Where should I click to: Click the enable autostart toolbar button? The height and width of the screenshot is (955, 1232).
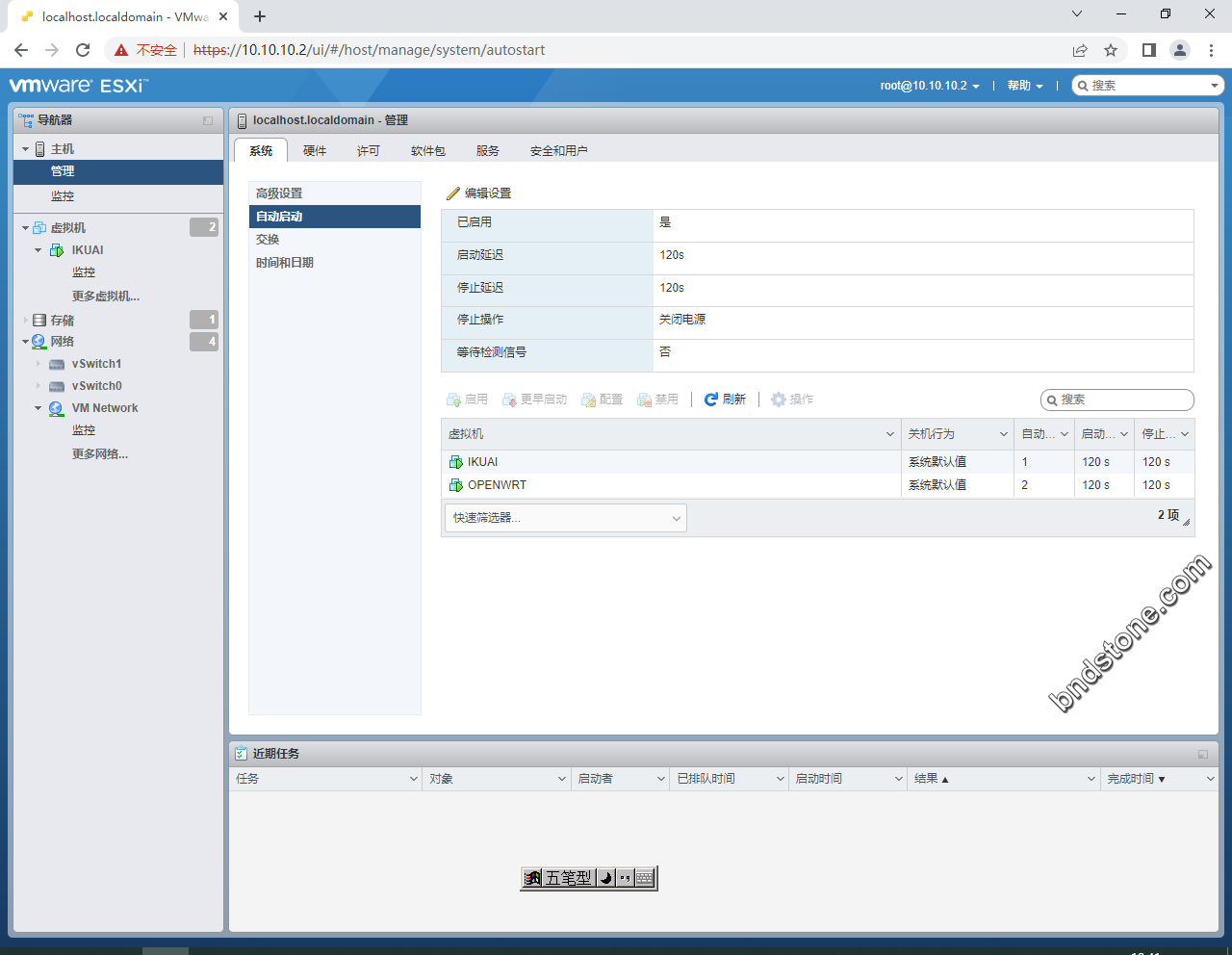point(468,400)
